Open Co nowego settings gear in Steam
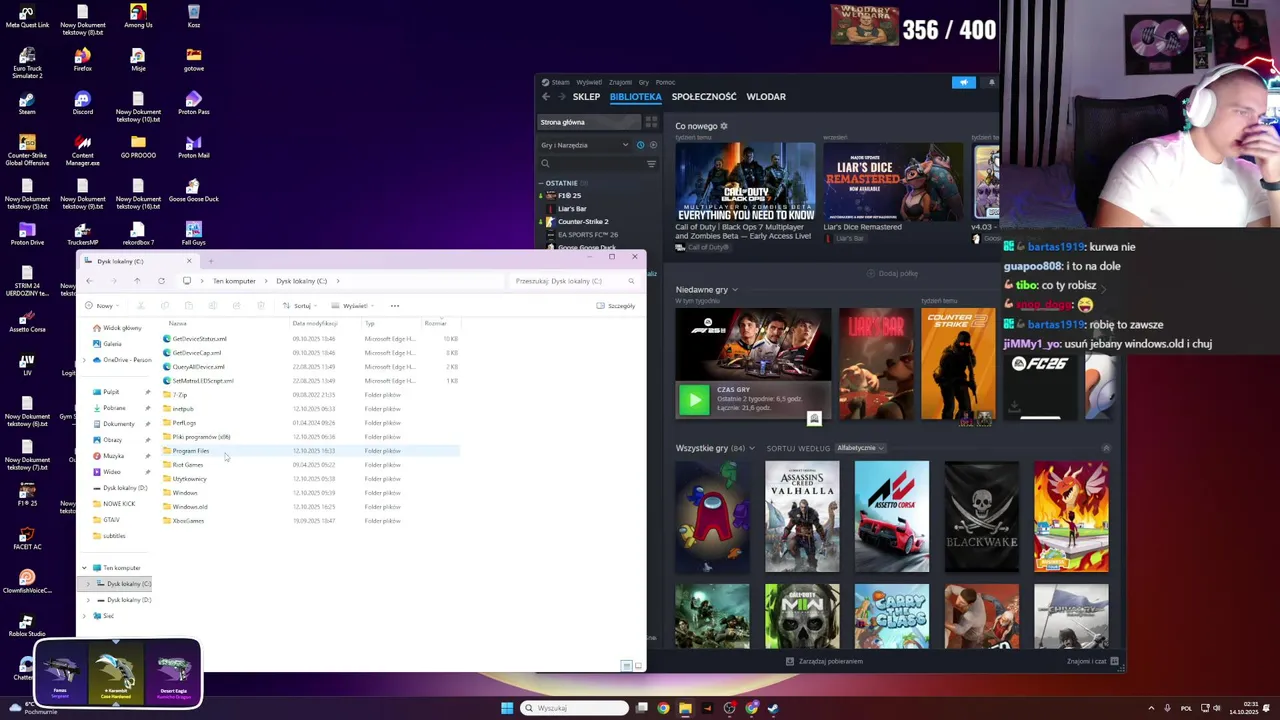 (724, 126)
